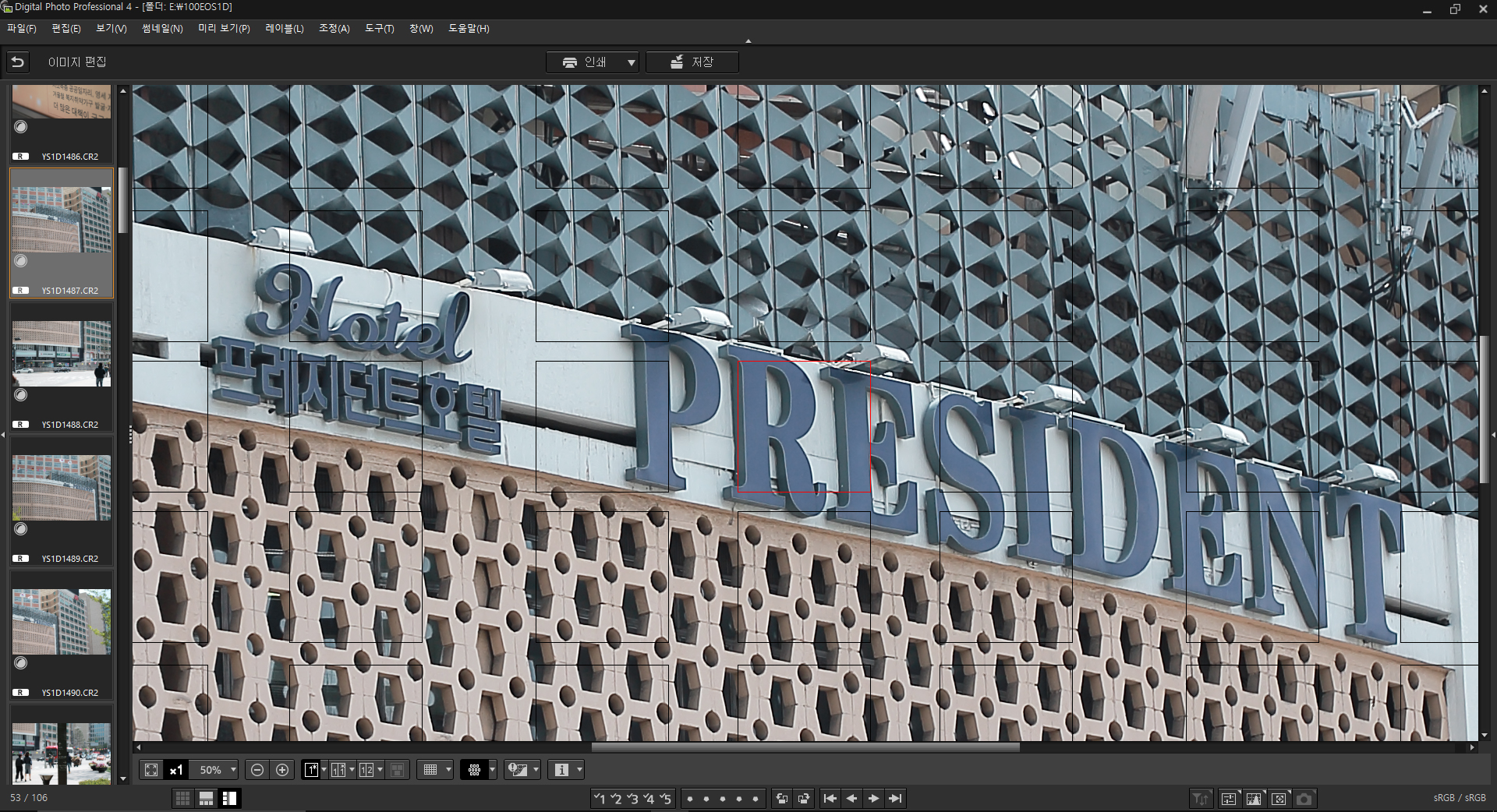Show the histogram palette icon
The width and height of the screenshot is (1497, 812).
tap(1254, 799)
